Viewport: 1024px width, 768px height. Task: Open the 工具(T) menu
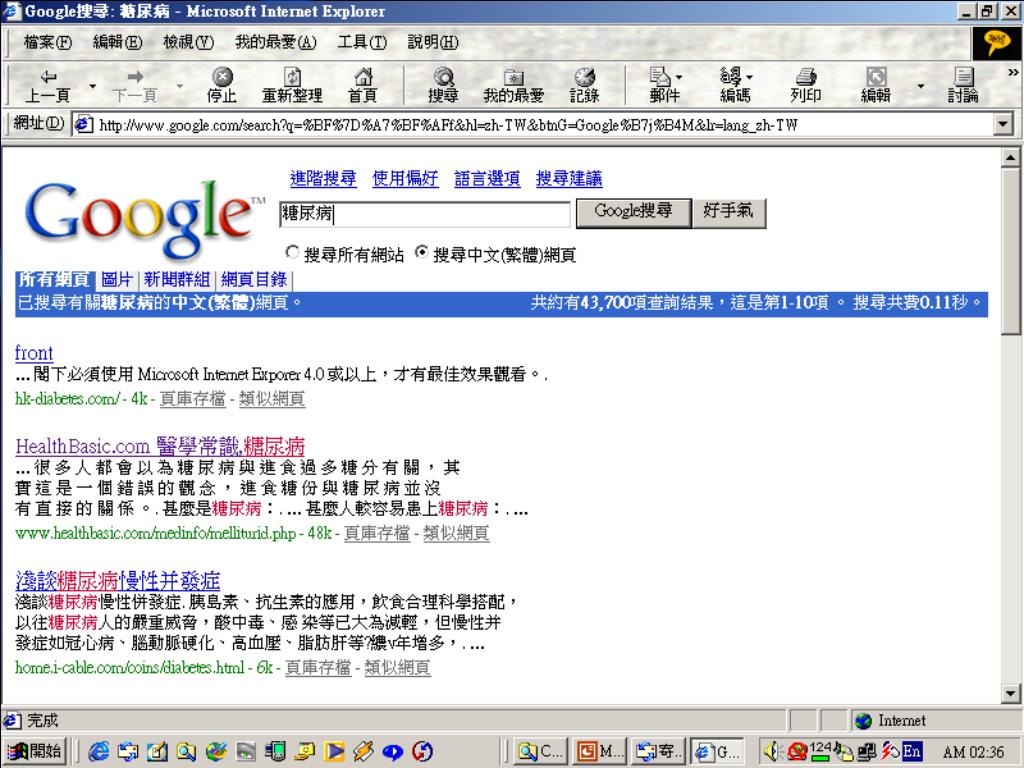362,42
